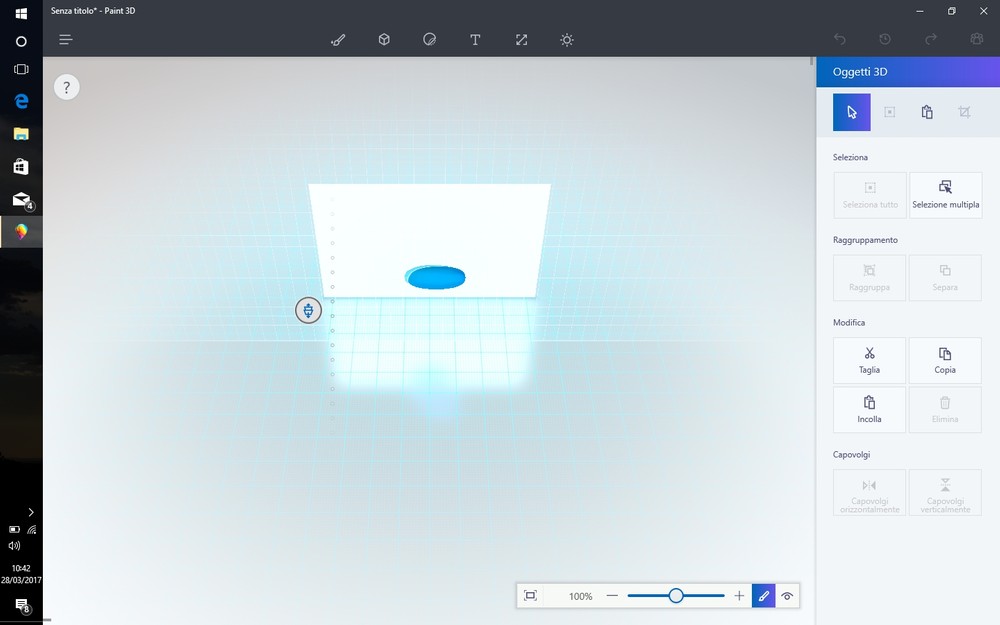
Task: Select the Art tools brush icon
Action: 338,40
